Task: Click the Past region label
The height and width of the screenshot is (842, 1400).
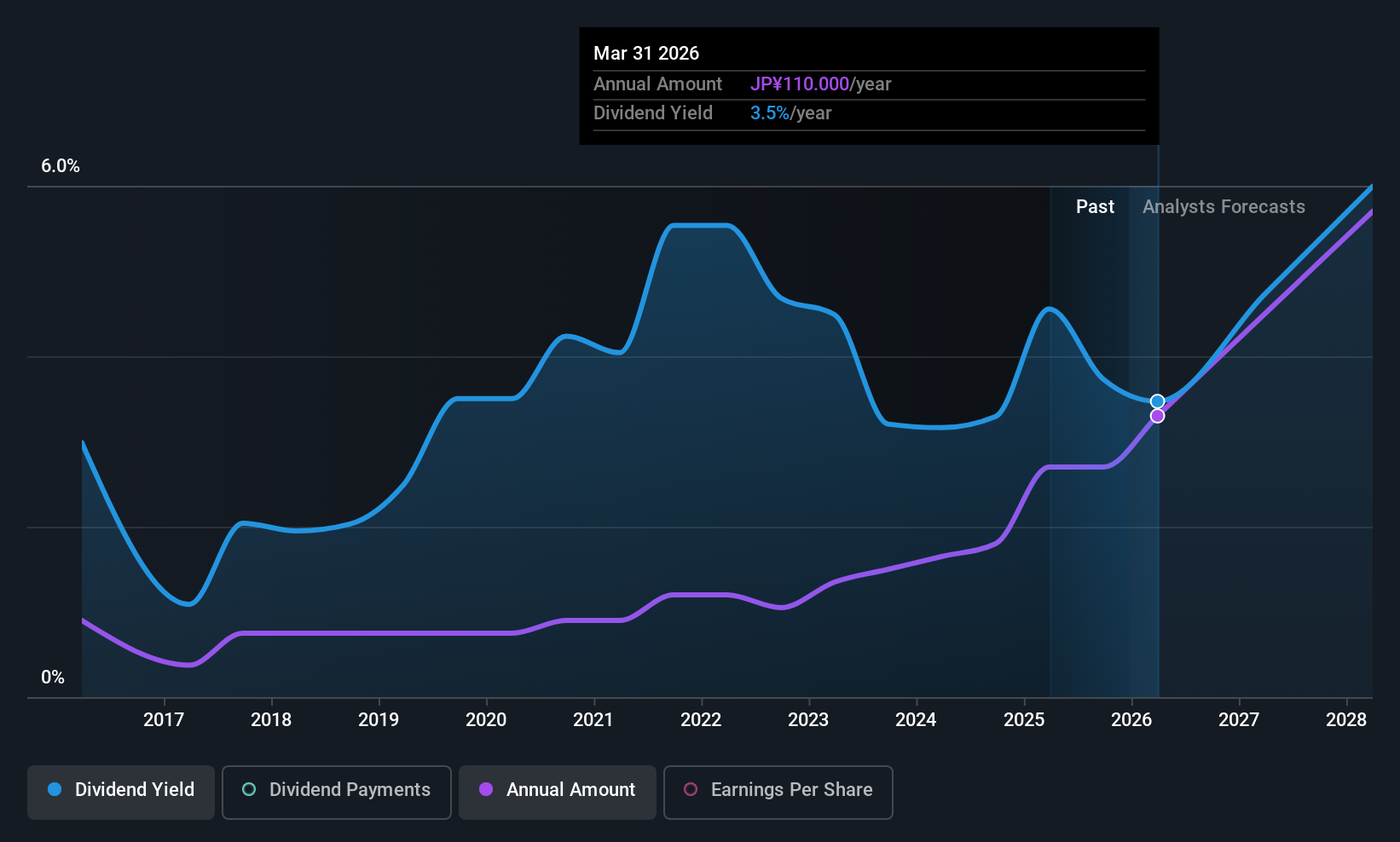Action: tap(1095, 206)
